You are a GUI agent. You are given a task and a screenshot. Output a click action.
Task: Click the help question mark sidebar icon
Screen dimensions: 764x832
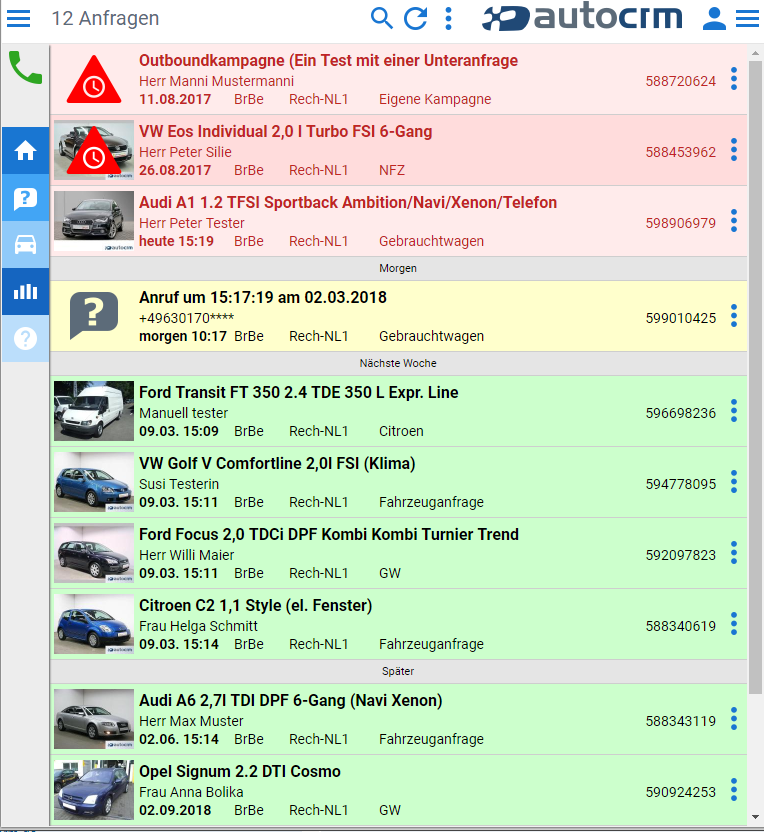[25, 338]
